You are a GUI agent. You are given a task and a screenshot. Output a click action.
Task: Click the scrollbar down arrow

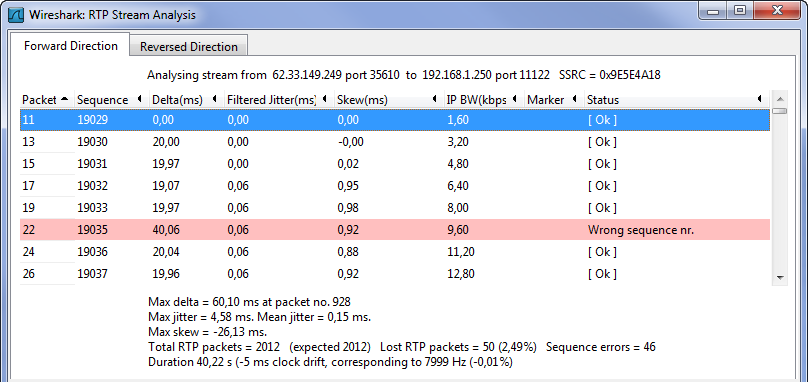click(x=780, y=277)
